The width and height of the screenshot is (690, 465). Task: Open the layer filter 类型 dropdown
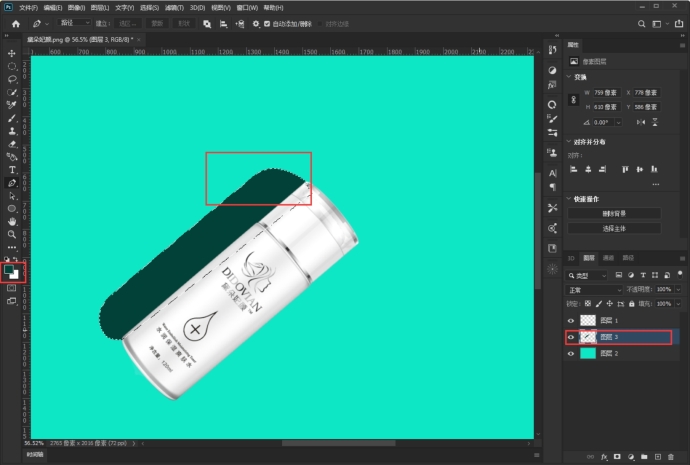click(587, 275)
